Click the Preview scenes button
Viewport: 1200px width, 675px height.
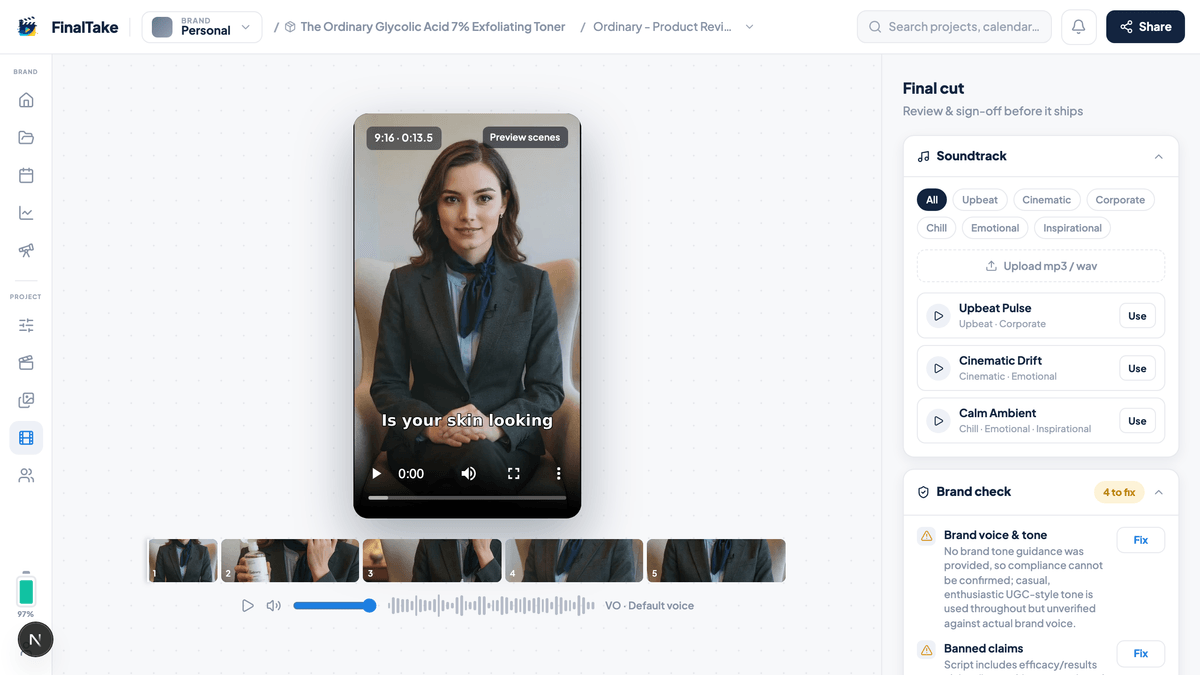pyautogui.click(x=525, y=137)
